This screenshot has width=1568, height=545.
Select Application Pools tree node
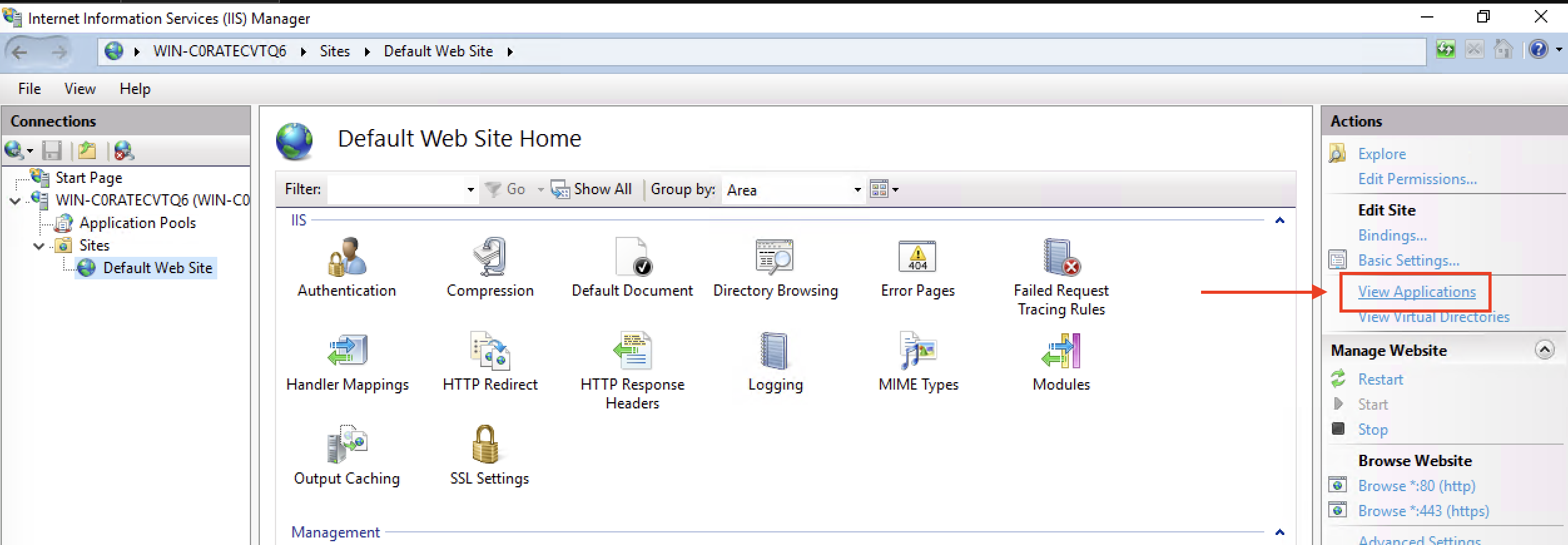[x=138, y=223]
